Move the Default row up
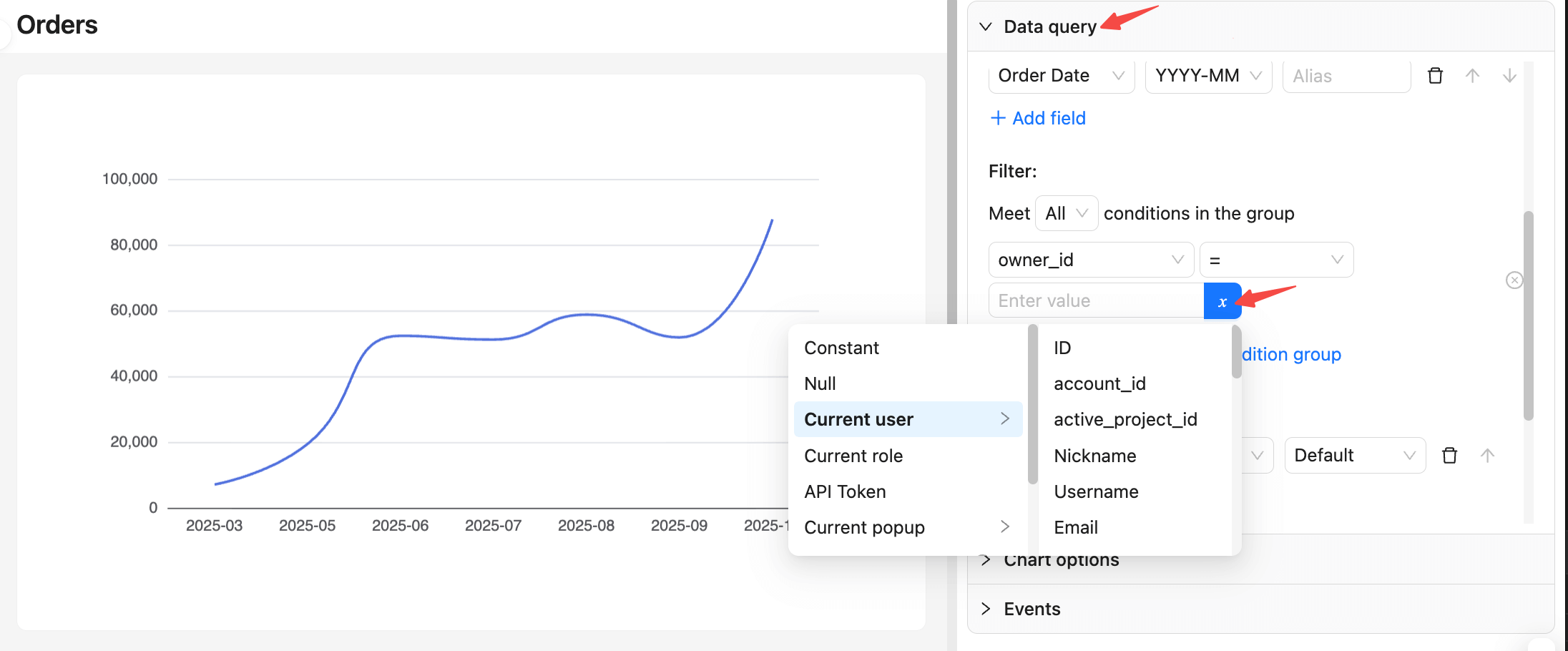 [x=1487, y=456]
